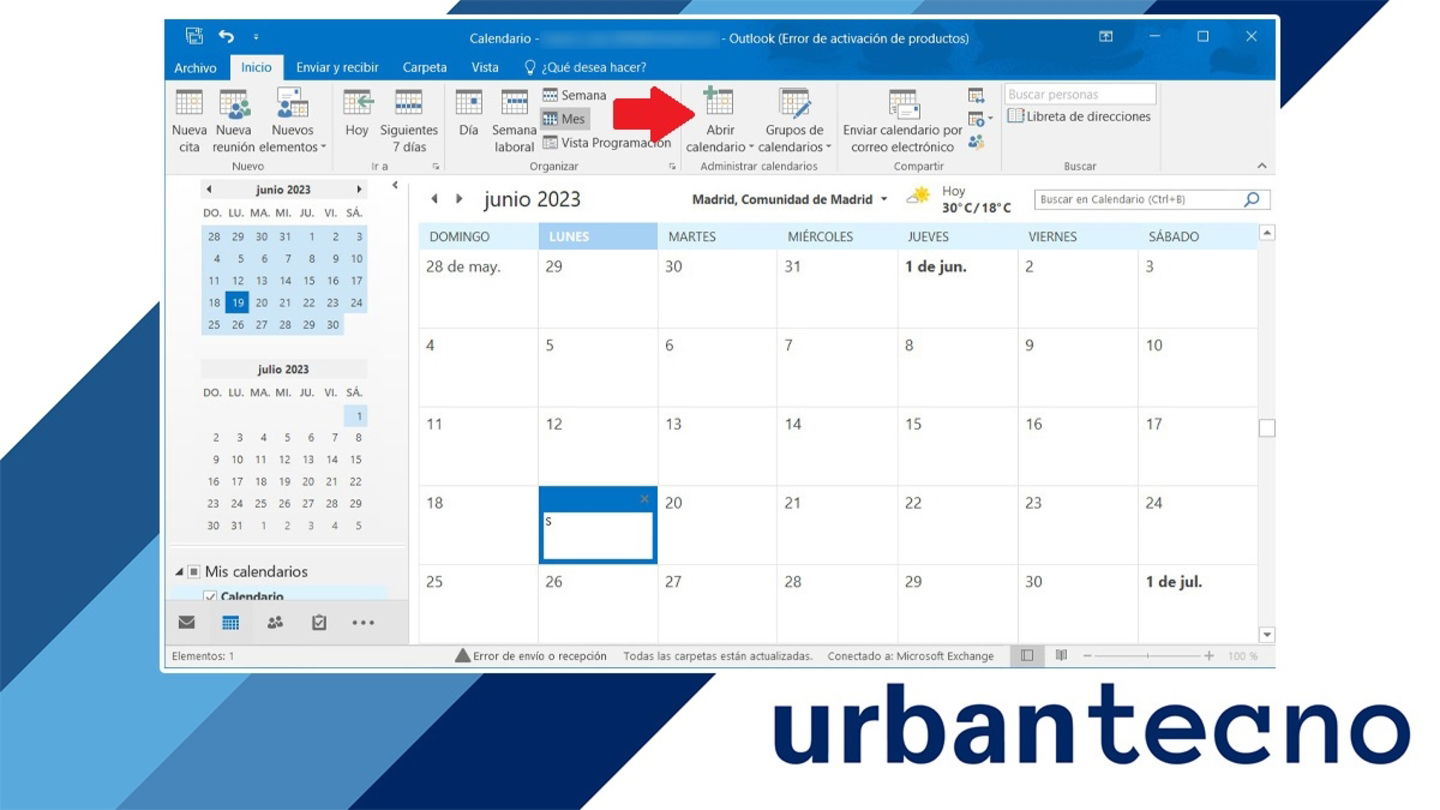Click the send/receive quick access icon
Viewport: 1440px width, 810px height.
pyautogui.click(x=194, y=36)
